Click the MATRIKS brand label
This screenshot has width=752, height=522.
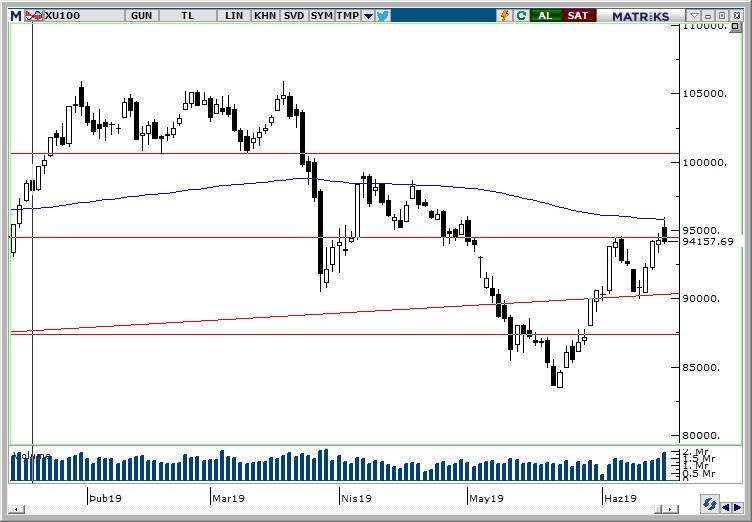(x=640, y=16)
